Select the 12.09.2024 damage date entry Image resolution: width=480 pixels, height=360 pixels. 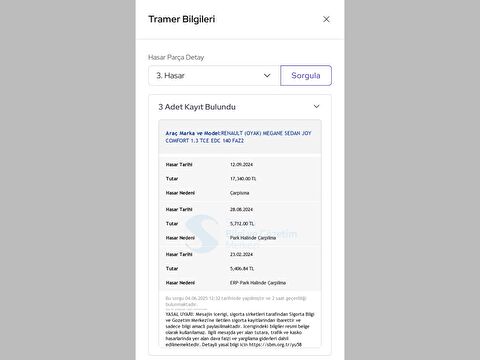[x=241, y=165]
